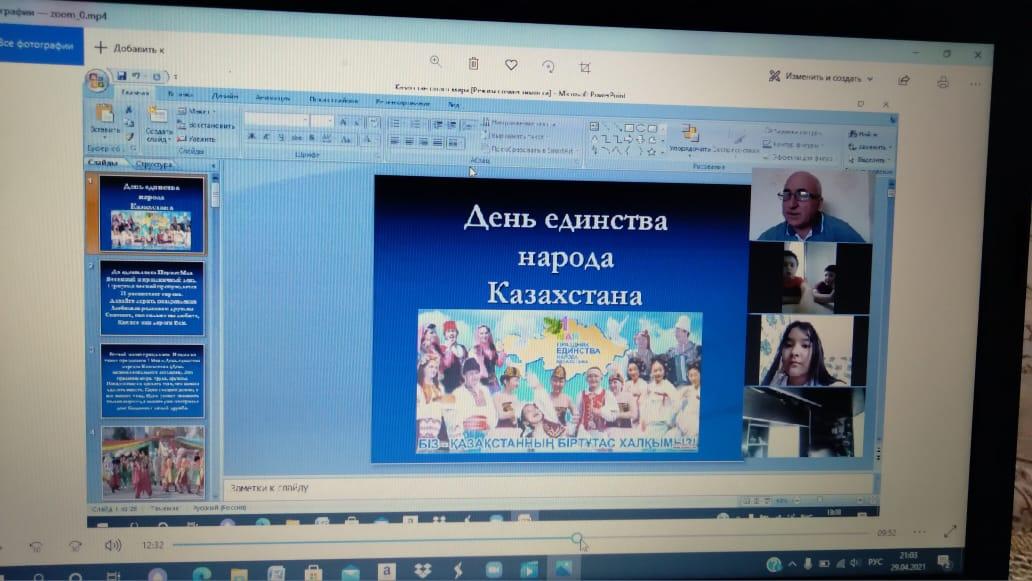The image size is (1032, 581).
Task: Open the Photos top-right more options menu
Action: point(975,84)
